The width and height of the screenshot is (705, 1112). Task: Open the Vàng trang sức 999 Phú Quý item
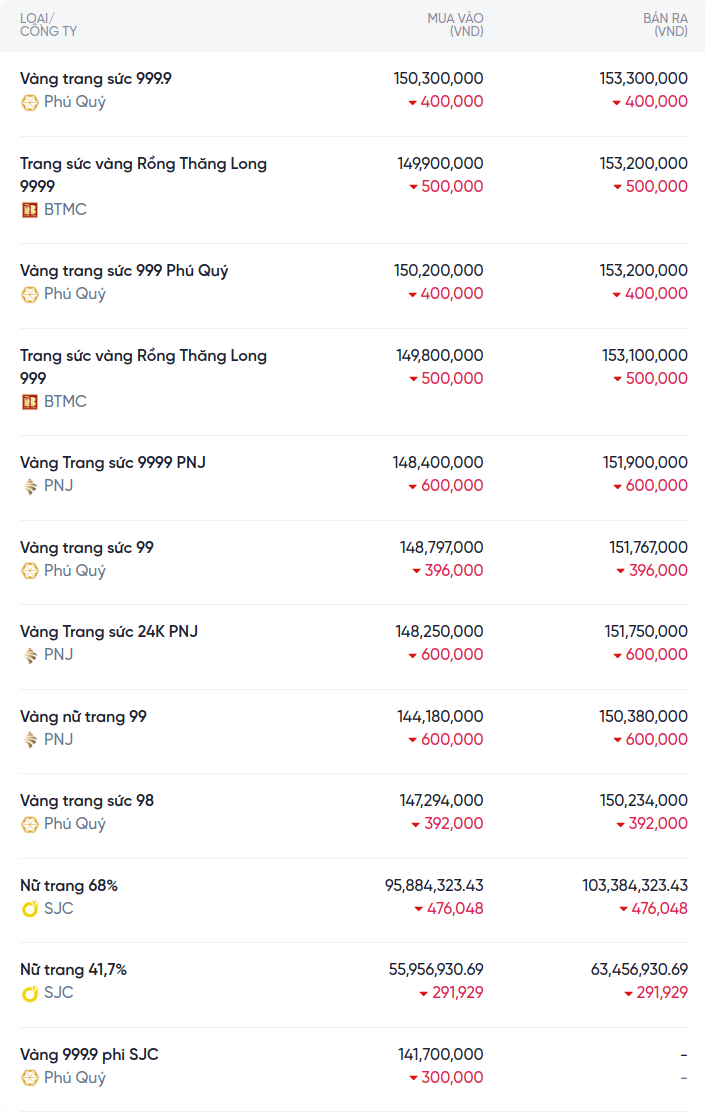124,271
